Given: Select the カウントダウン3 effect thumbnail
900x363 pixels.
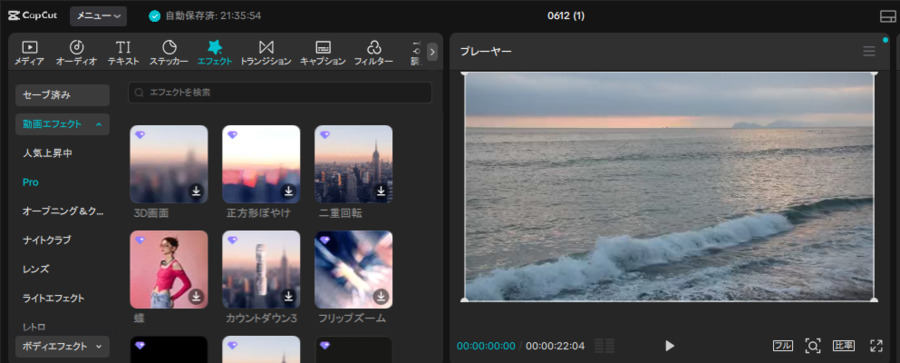Looking at the screenshot, I should pos(261,269).
